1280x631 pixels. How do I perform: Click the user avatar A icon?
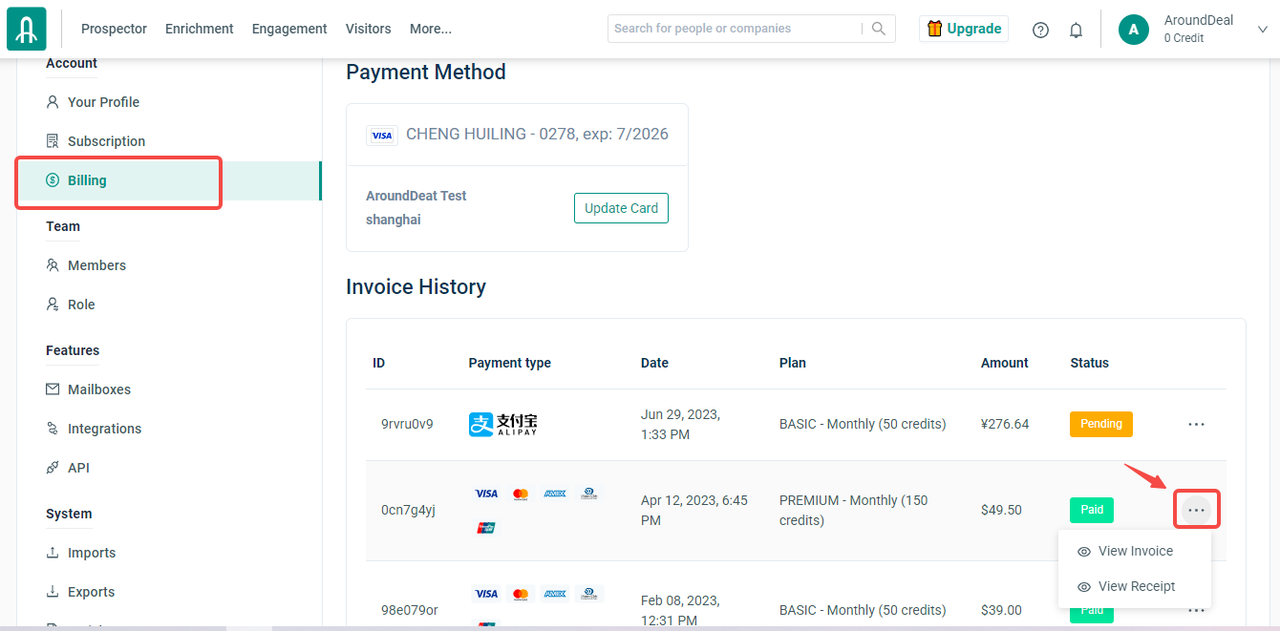1133,29
